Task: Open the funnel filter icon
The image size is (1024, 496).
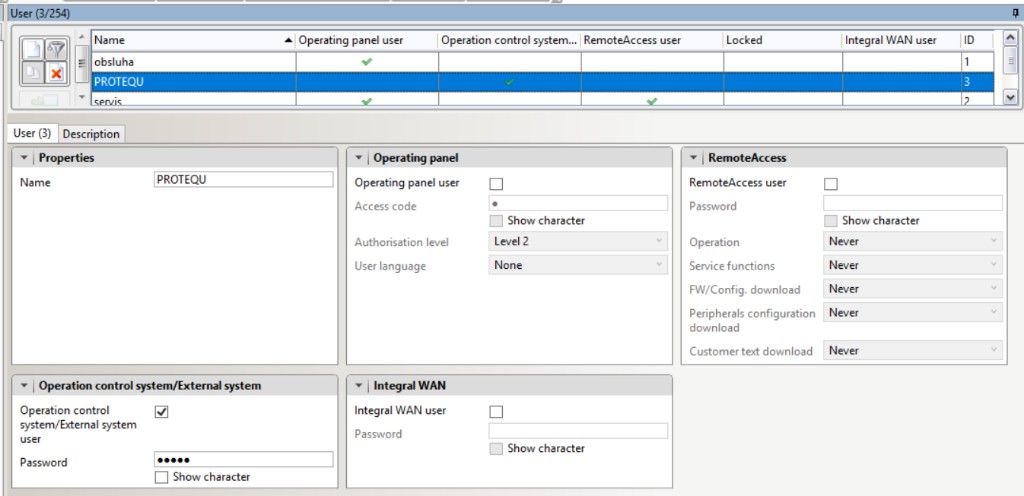Action: [57, 50]
